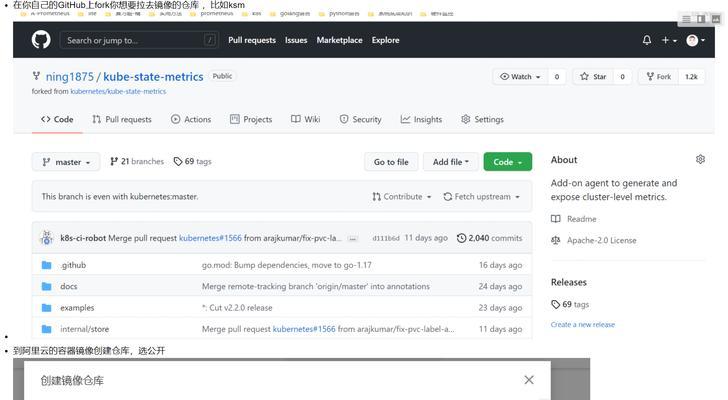Viewport: 728px width, 400px height.
Task: Open the ning1875 owner link
Action: click(x=70, y=77)
